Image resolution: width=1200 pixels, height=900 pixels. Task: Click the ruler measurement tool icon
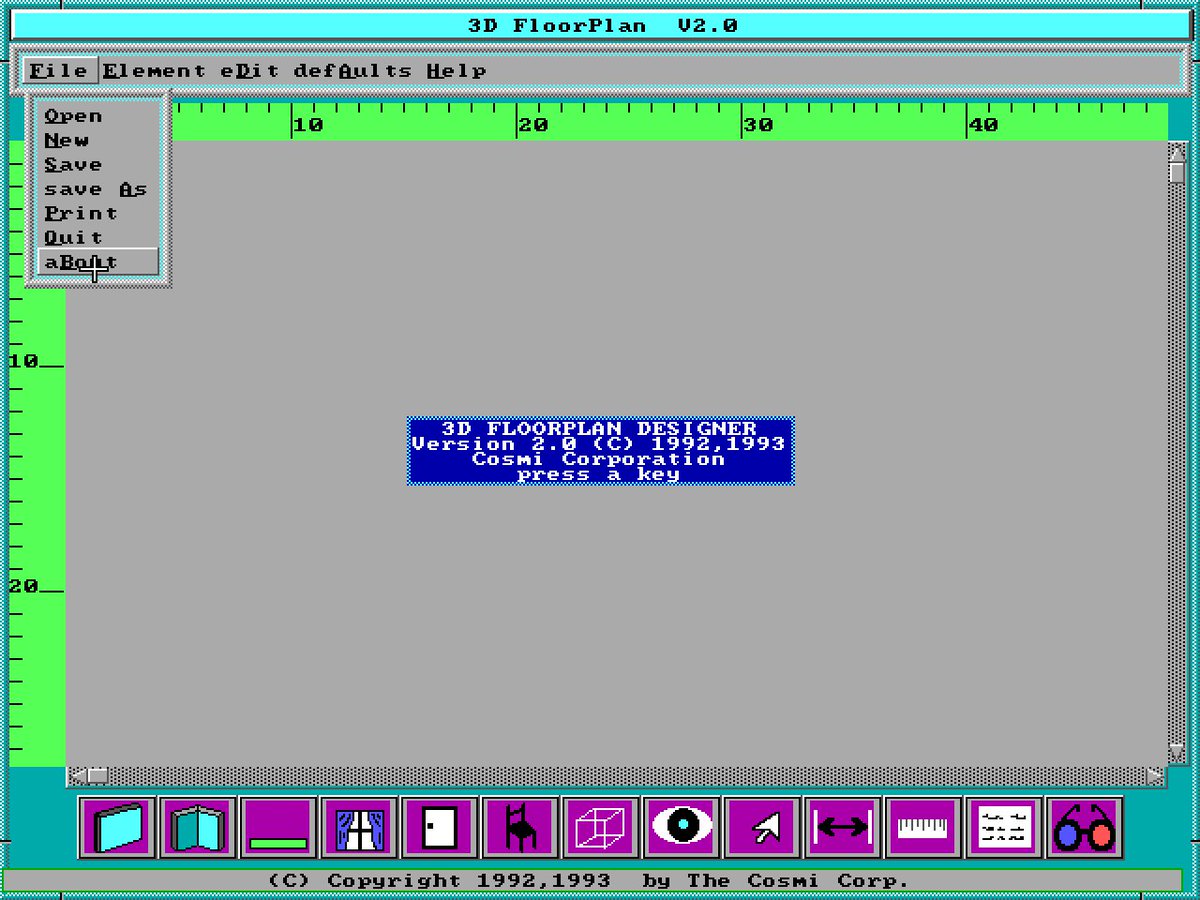tap(923, 828)
